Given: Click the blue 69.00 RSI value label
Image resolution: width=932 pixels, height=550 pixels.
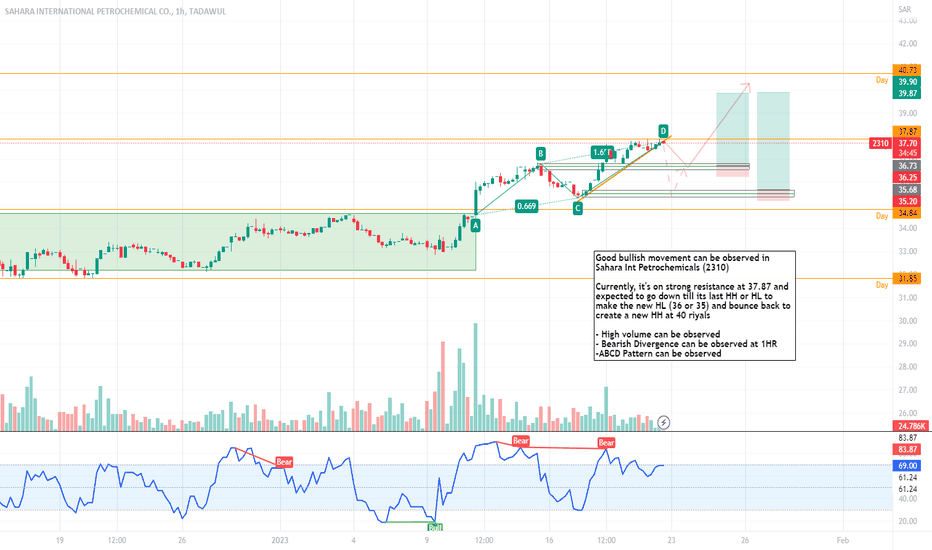Looking at the screenshot, I should (907, 466).
